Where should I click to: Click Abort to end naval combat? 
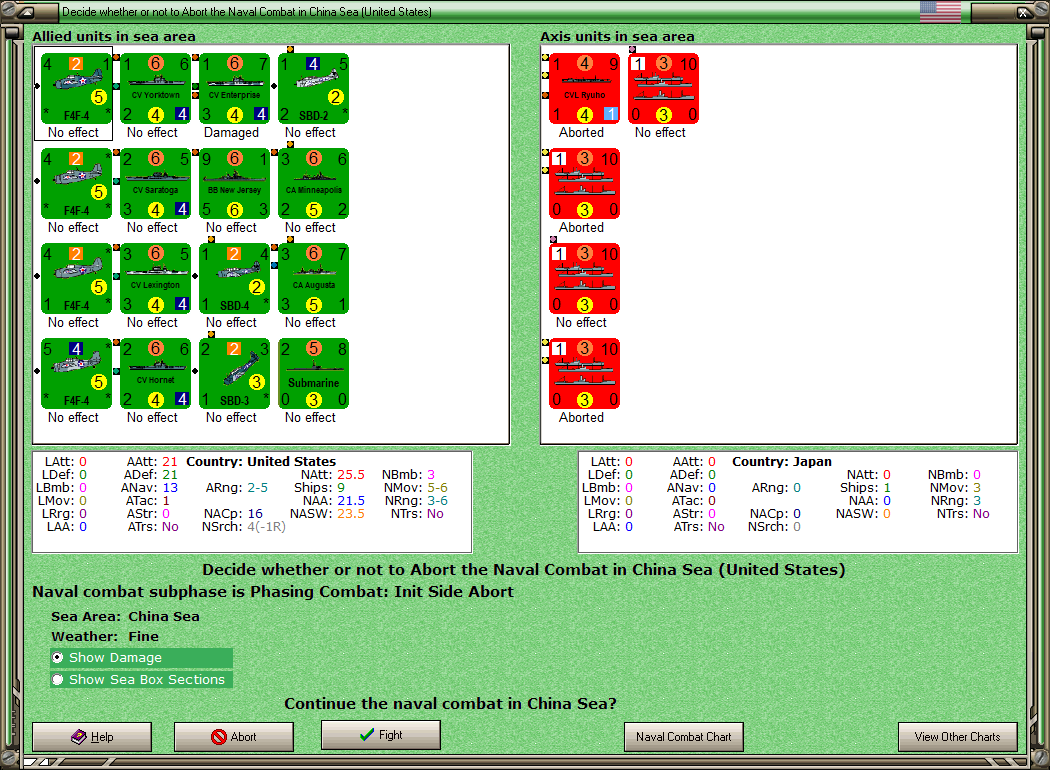click(x=234, y=737)
